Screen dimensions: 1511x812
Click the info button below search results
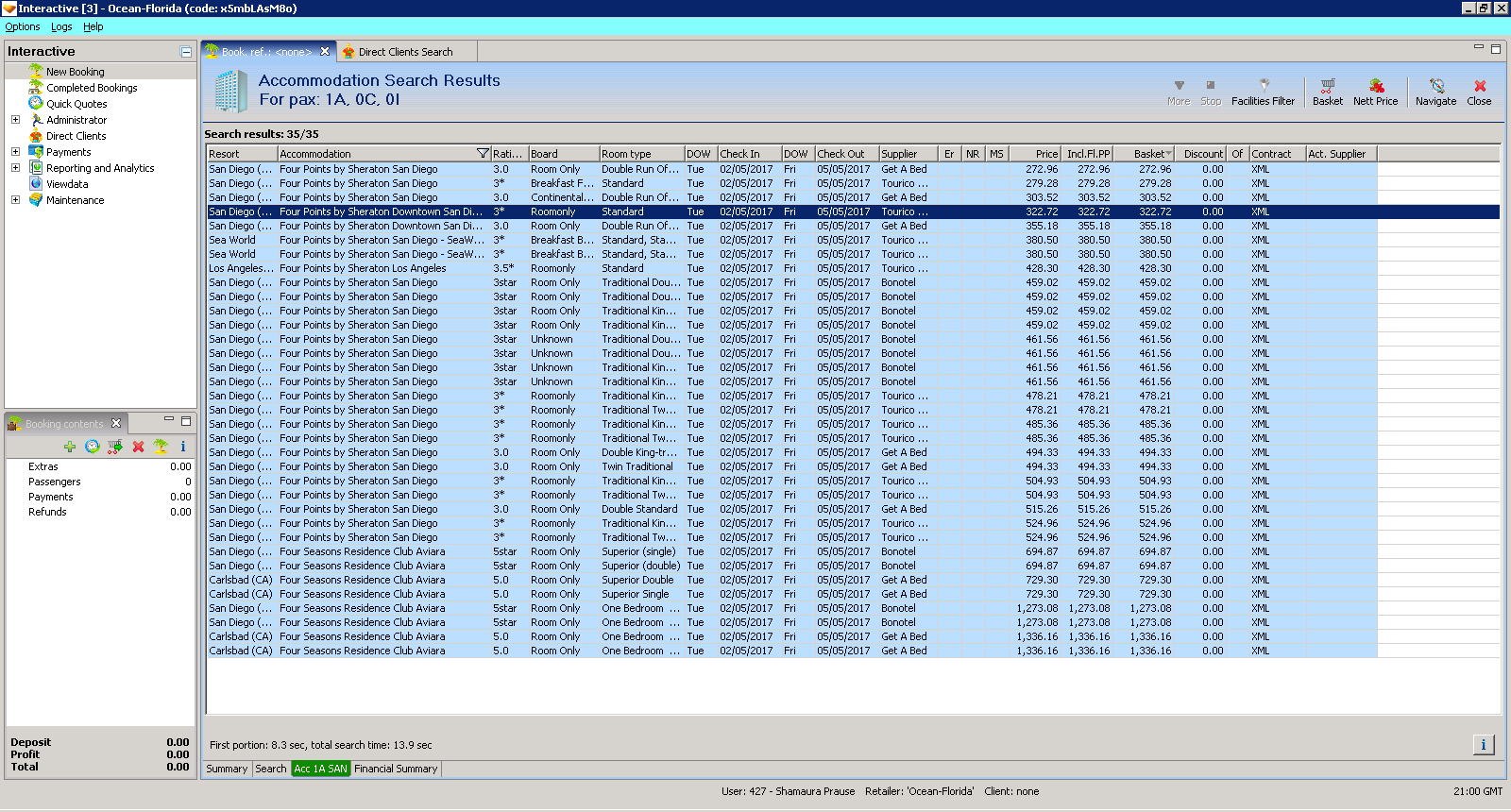click(x=1484, y=745)
